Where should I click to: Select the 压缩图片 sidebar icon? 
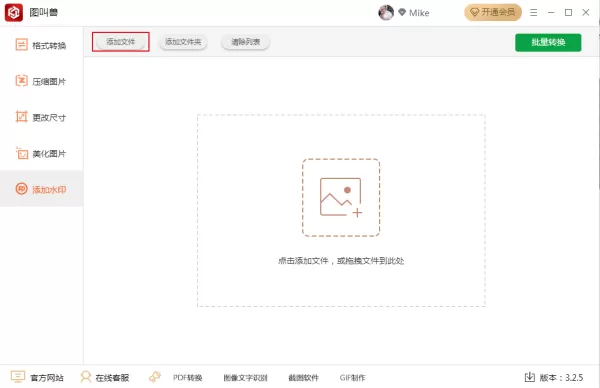point(21,81)
